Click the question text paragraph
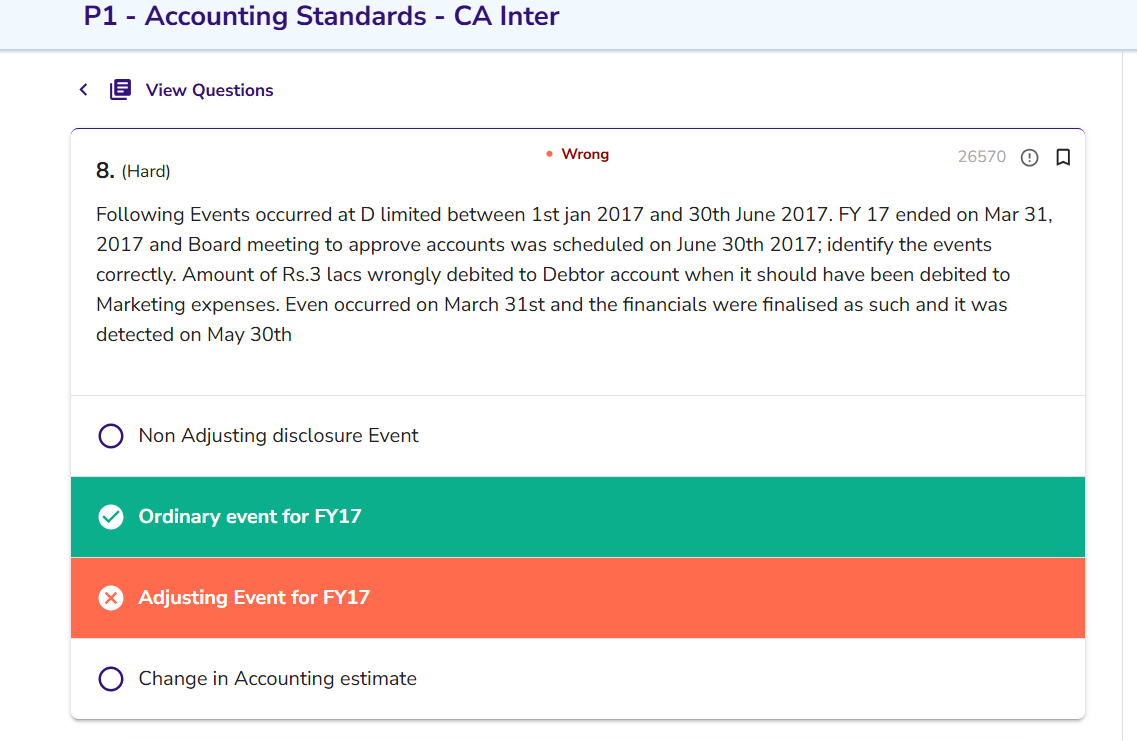1137x741 pixels. coord(575,274)
